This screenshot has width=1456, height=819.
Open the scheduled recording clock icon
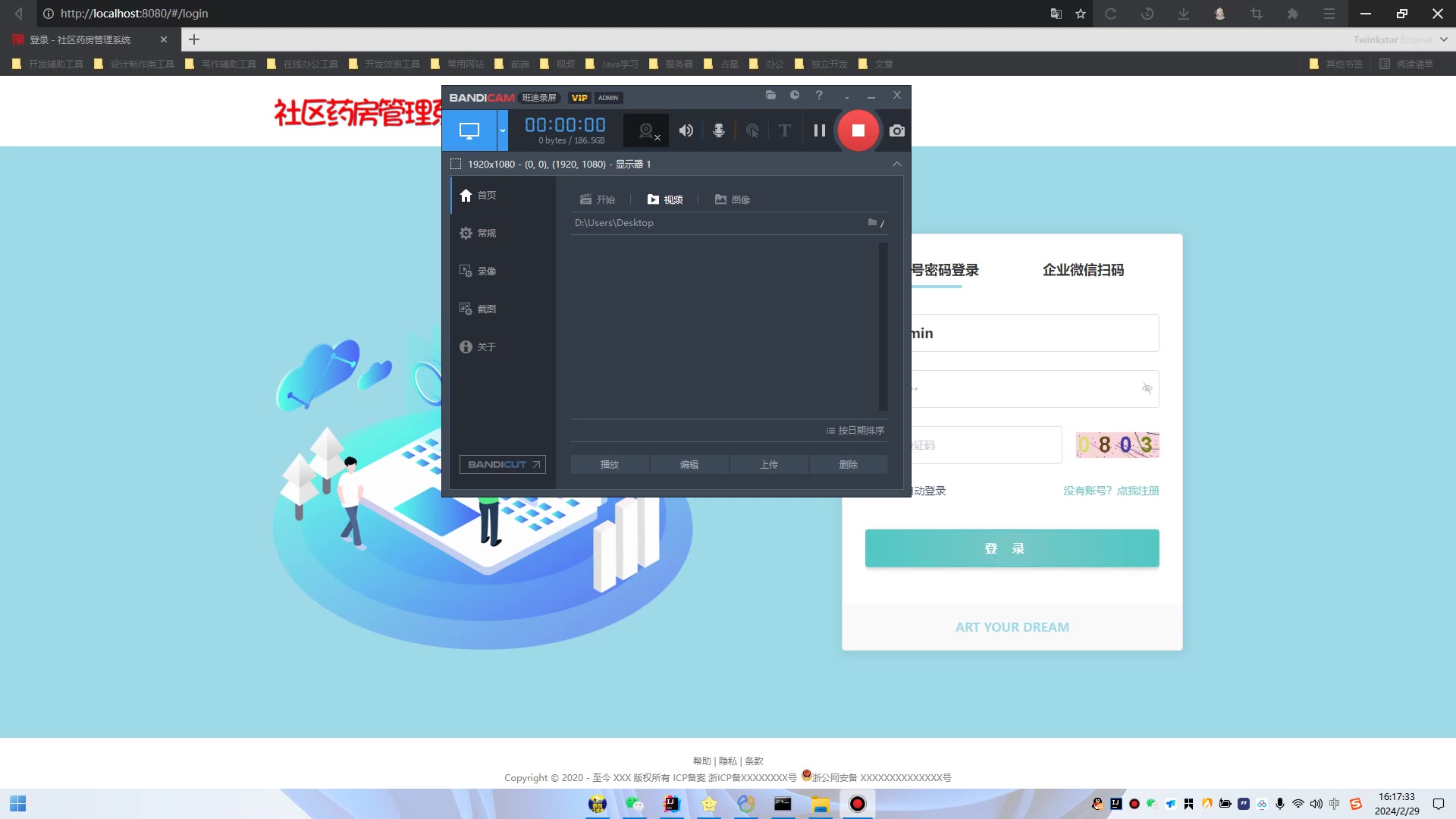pyautogui.click(x=795, y=95)
